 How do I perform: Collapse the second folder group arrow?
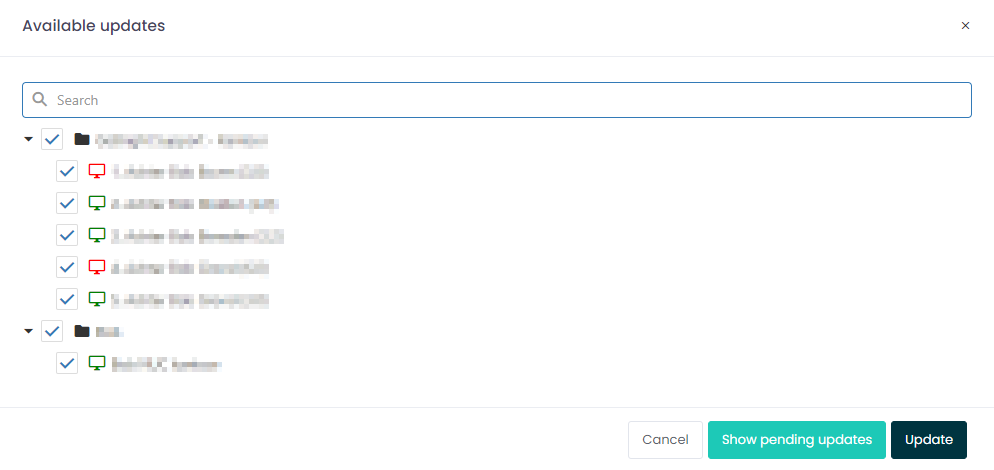(x=28, y=330)
